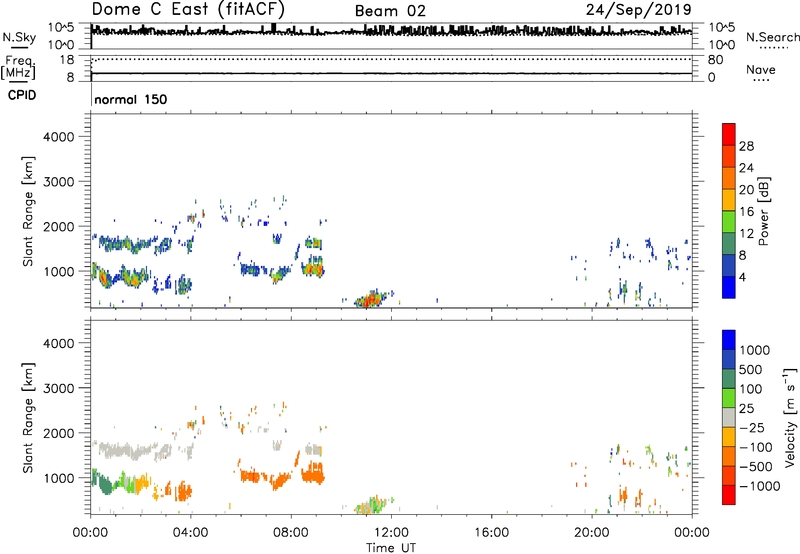Click the orange velocity band near 06:30 UT
This screenshot has width=800, height=554.
[x=253, y=477]
